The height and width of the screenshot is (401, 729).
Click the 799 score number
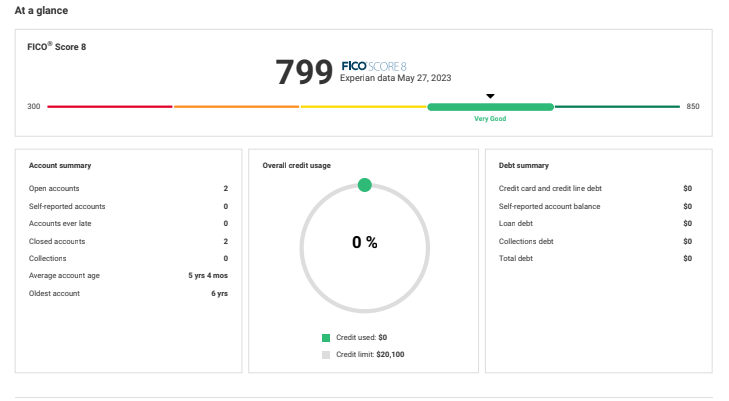point(304,72)
